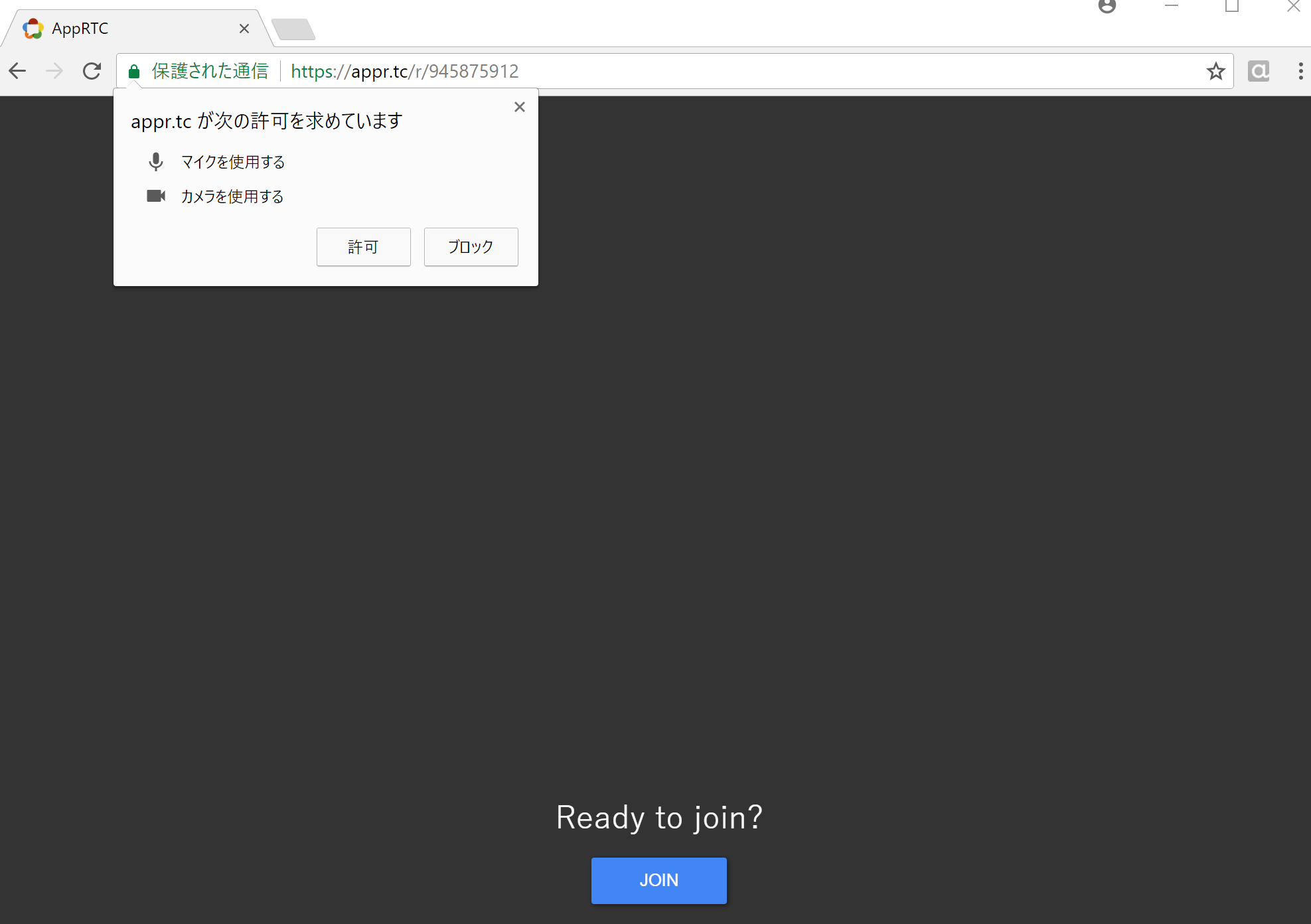Open the extension icon beside the star
The height and width of the screenshot is (924, 1311).
[x=1258, y=71]
